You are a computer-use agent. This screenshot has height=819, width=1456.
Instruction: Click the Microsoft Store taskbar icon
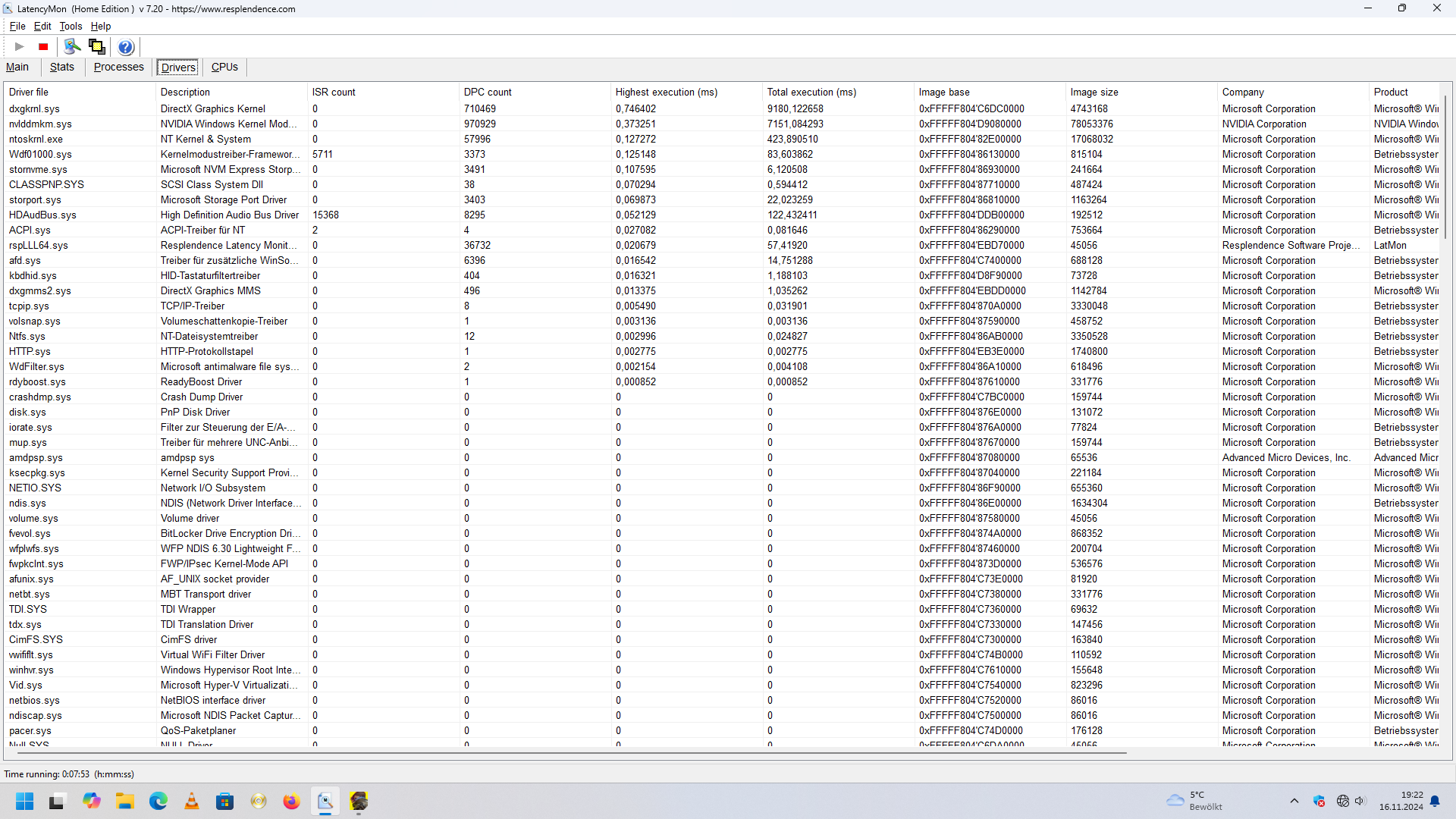[225, 802]
